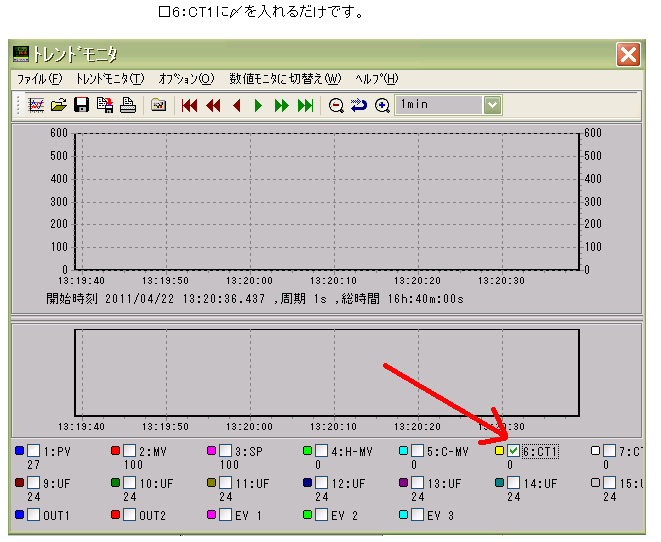Check the 11:UF checkbox

point(226,482)
